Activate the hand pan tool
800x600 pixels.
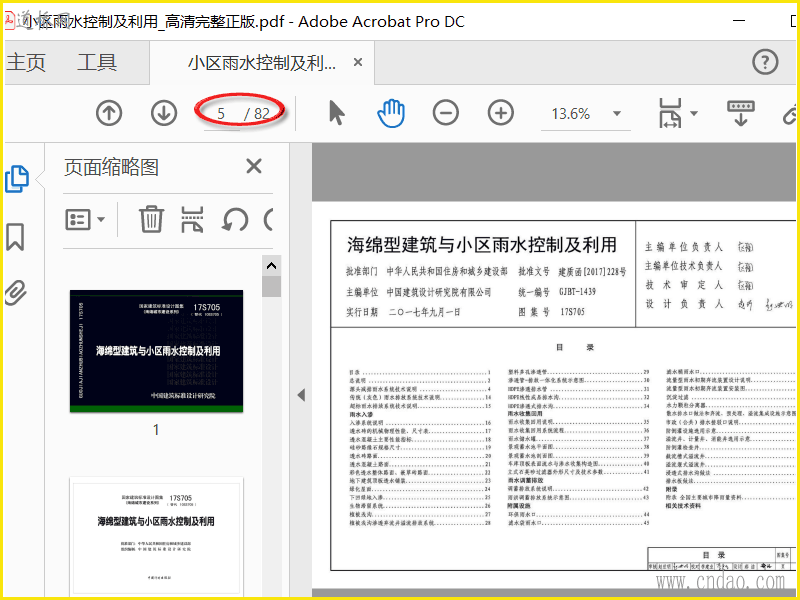point(391,113)
